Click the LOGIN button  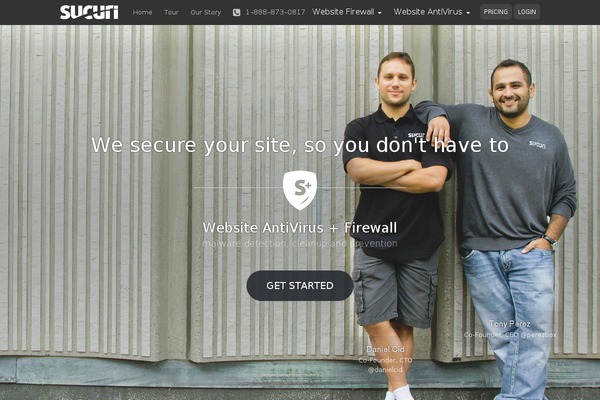527,12
